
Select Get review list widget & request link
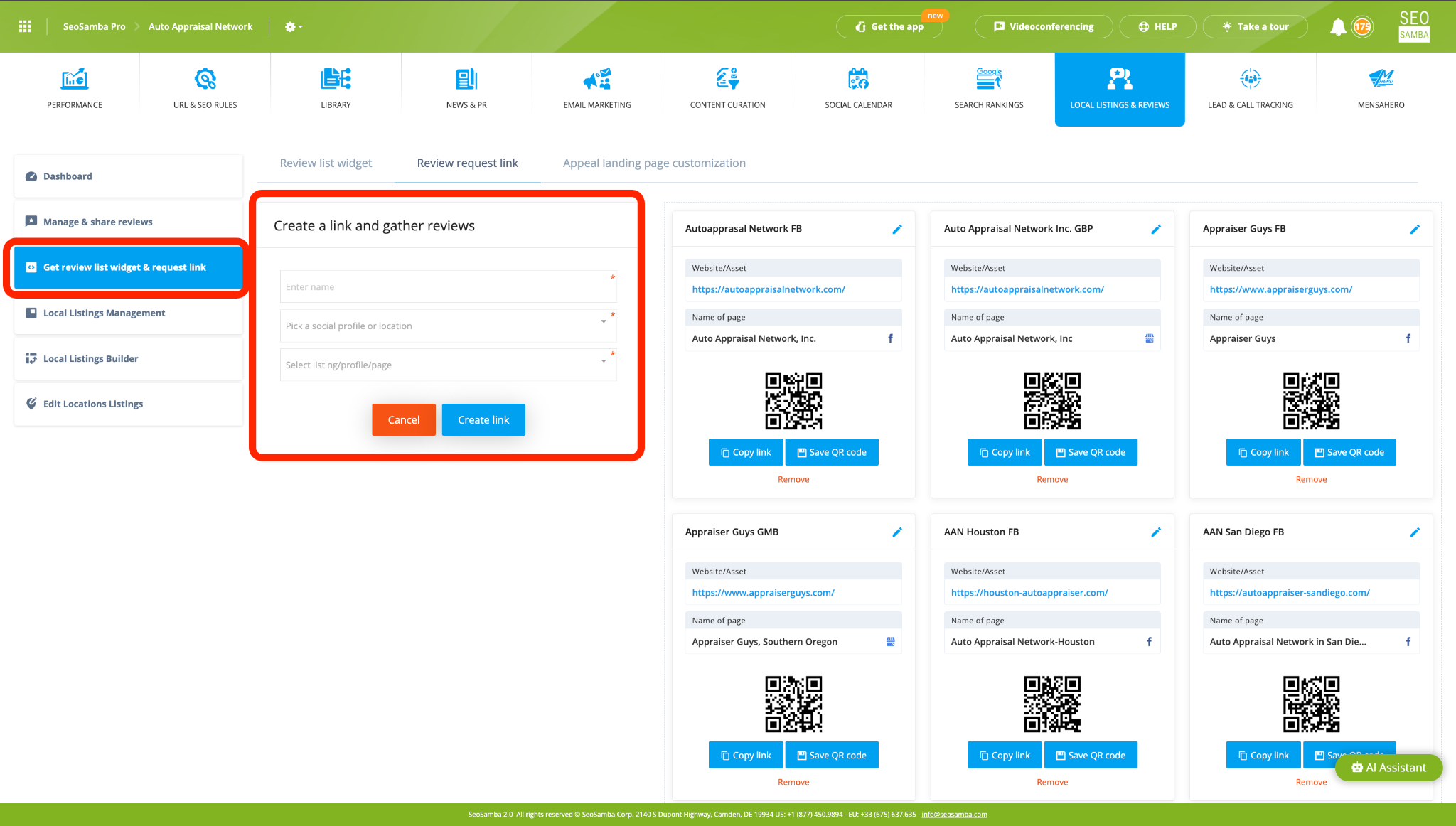[x=128, y=267]
